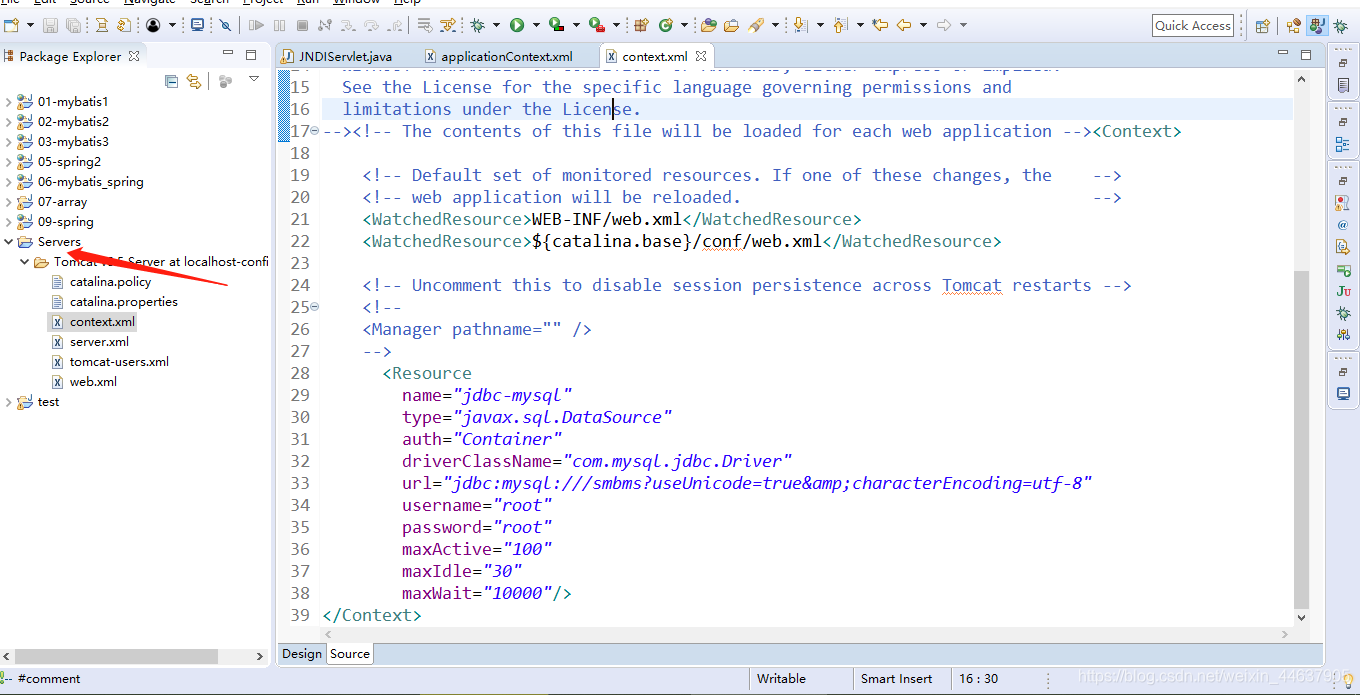Fold the comment at line 25

tap(315, 307)
